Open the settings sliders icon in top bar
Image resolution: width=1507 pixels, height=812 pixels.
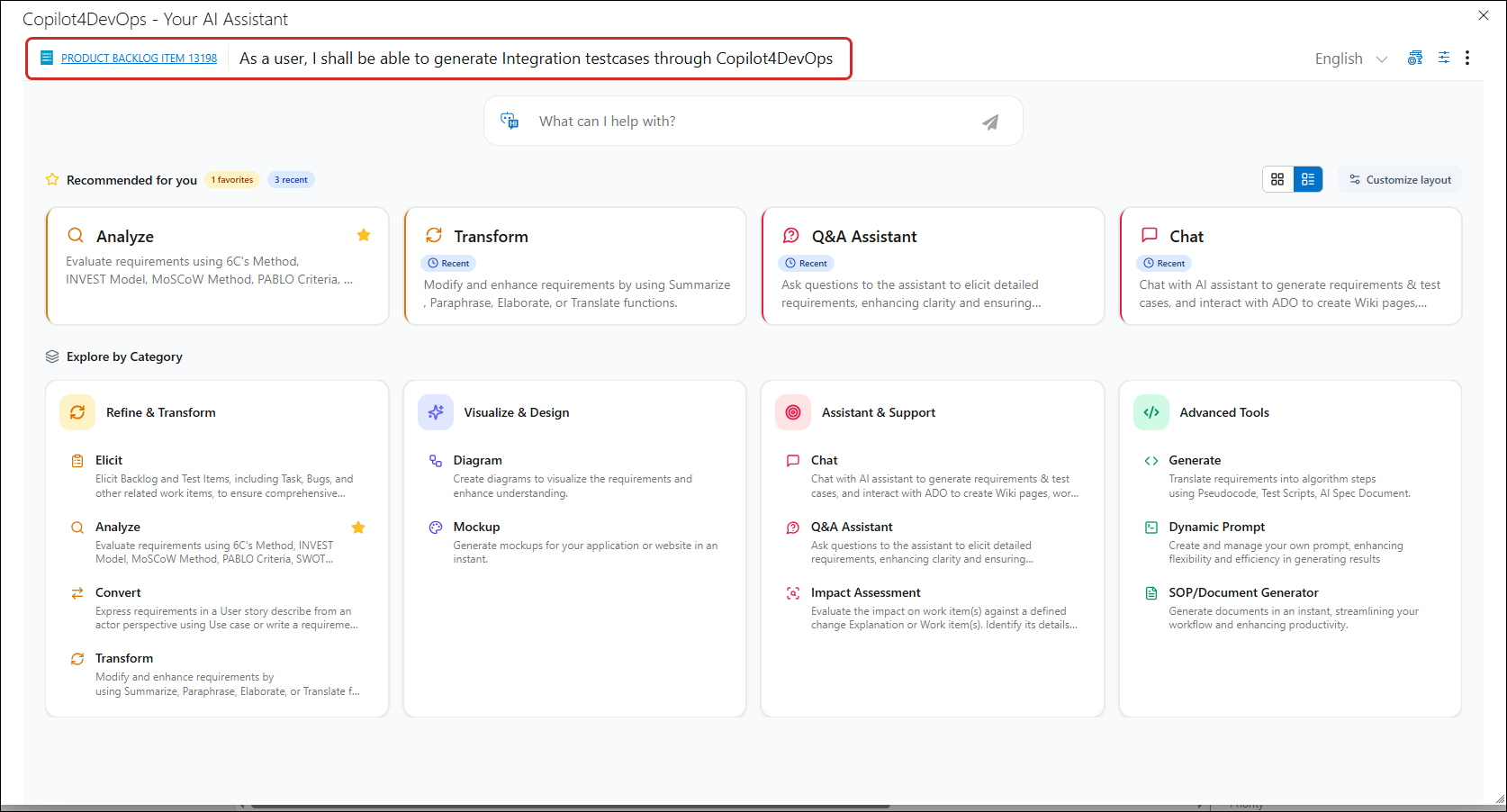(1443, 58)
